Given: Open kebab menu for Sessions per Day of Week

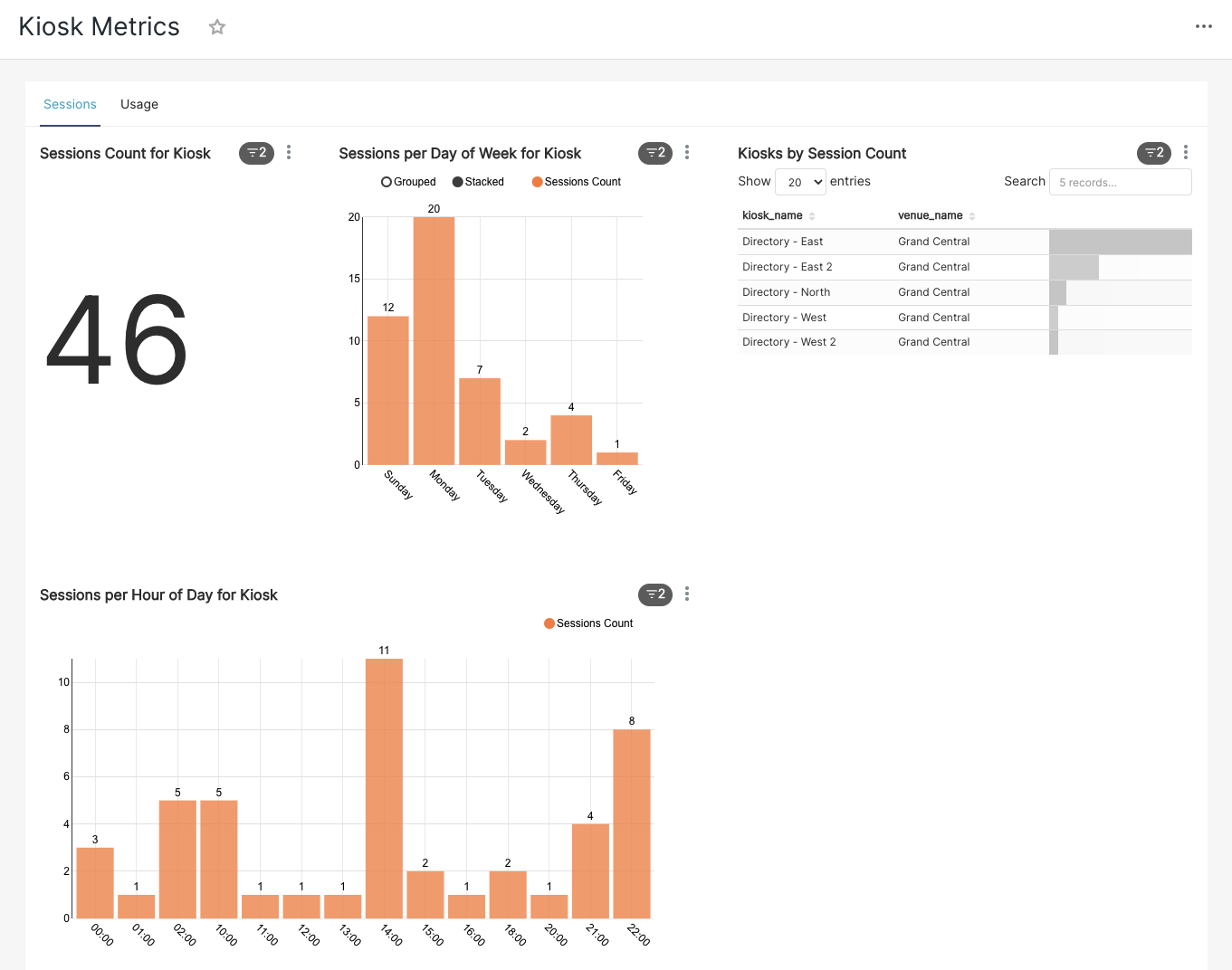Looking at the screenshot, I should click(x=687, y=152).
